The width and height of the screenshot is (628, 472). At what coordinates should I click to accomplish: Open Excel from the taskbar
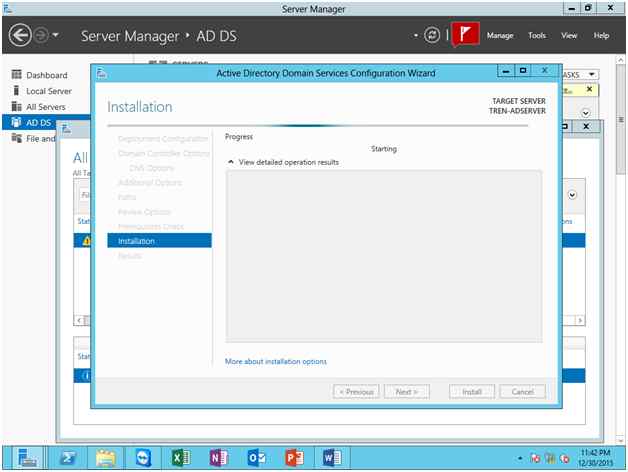point(181,458)
